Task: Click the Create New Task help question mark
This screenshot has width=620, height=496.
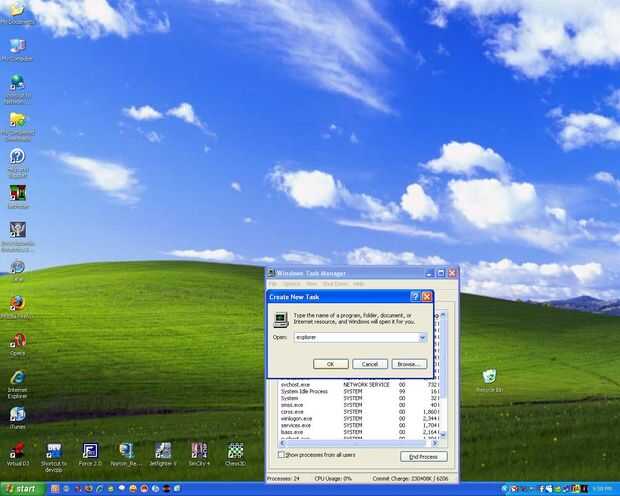Action: point(415,297)
